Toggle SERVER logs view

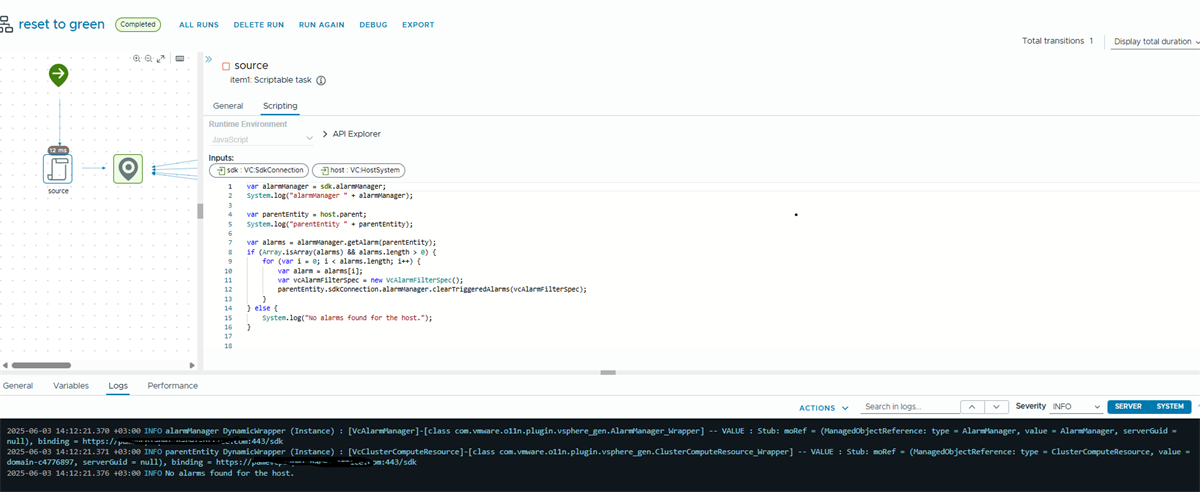point(1128,407)
